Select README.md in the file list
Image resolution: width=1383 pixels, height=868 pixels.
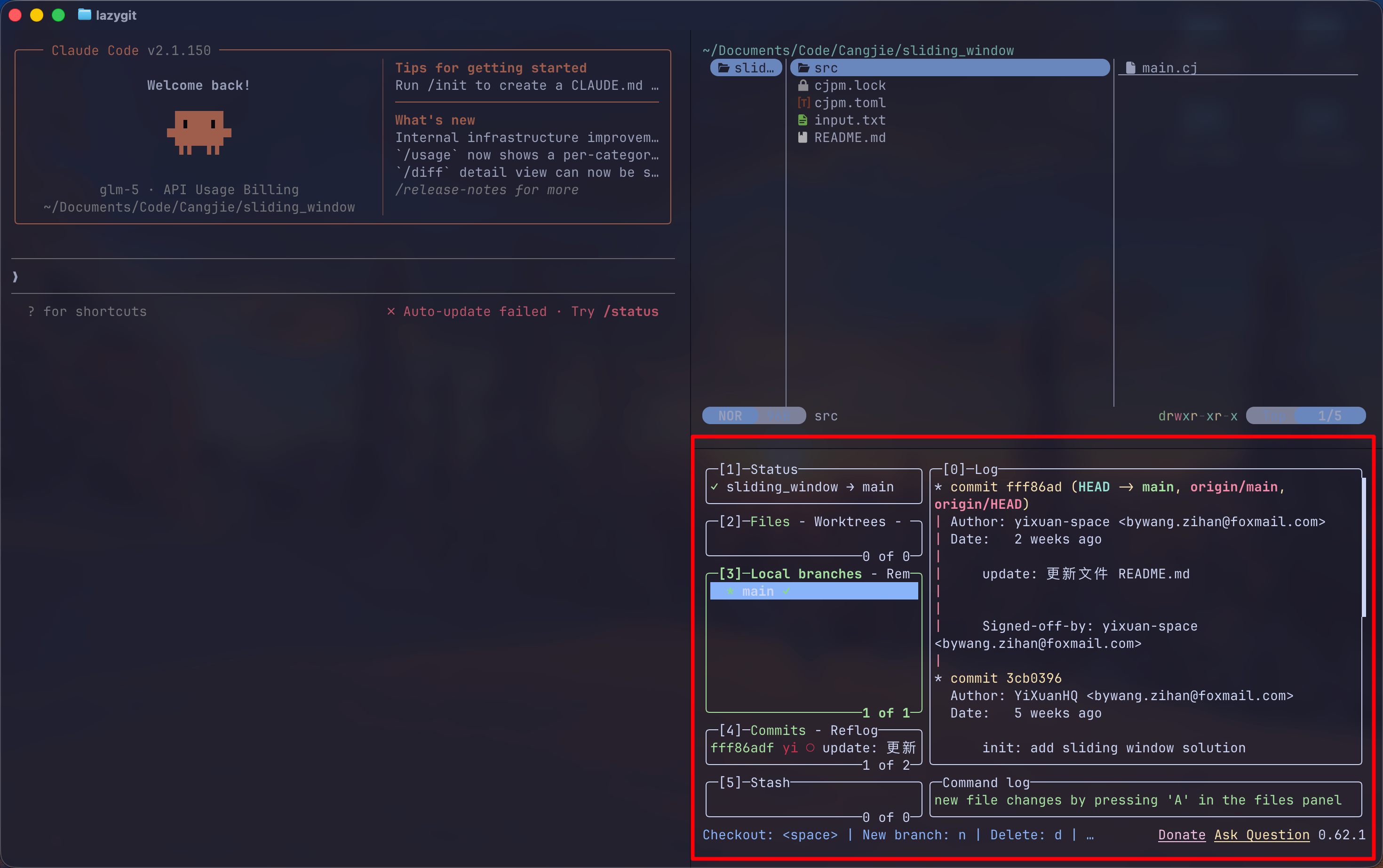click(949, 137)
